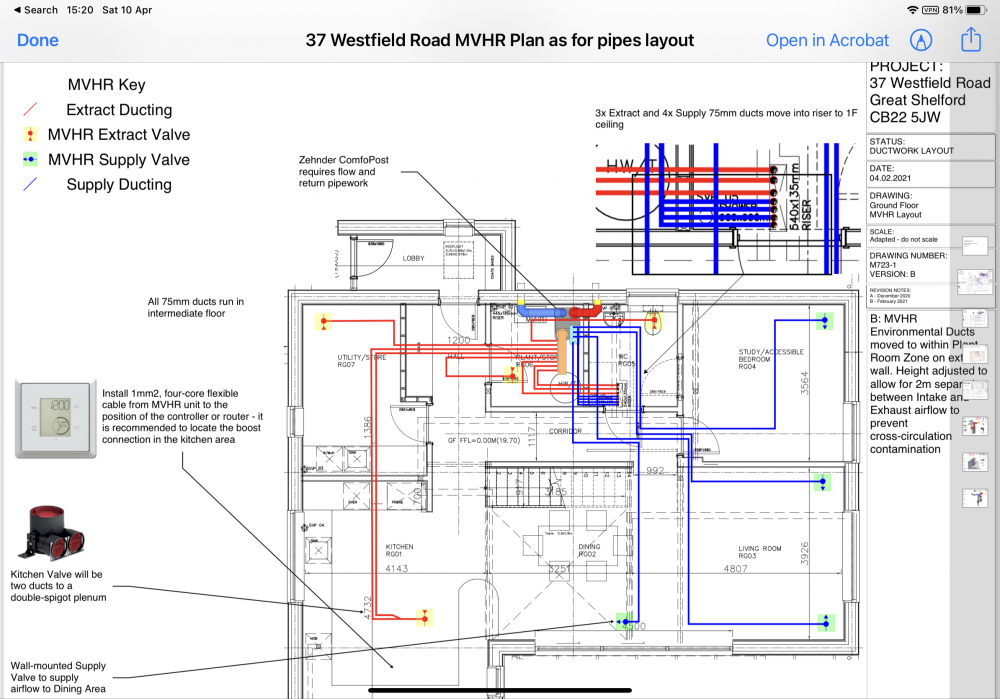This screenshot has width=1000, height=699.
Task: Select the first page thumbnail
Action: coord(974,246)
